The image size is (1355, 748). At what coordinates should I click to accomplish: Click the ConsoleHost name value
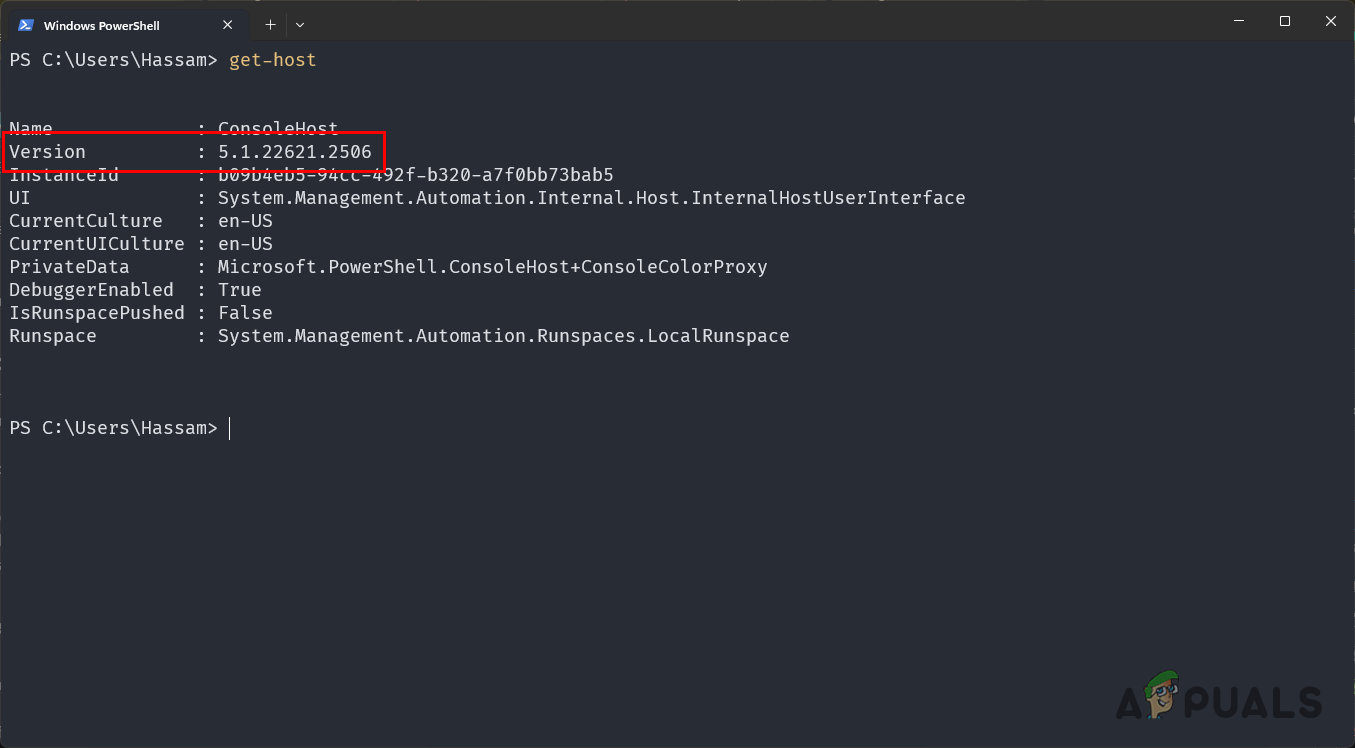278,128
